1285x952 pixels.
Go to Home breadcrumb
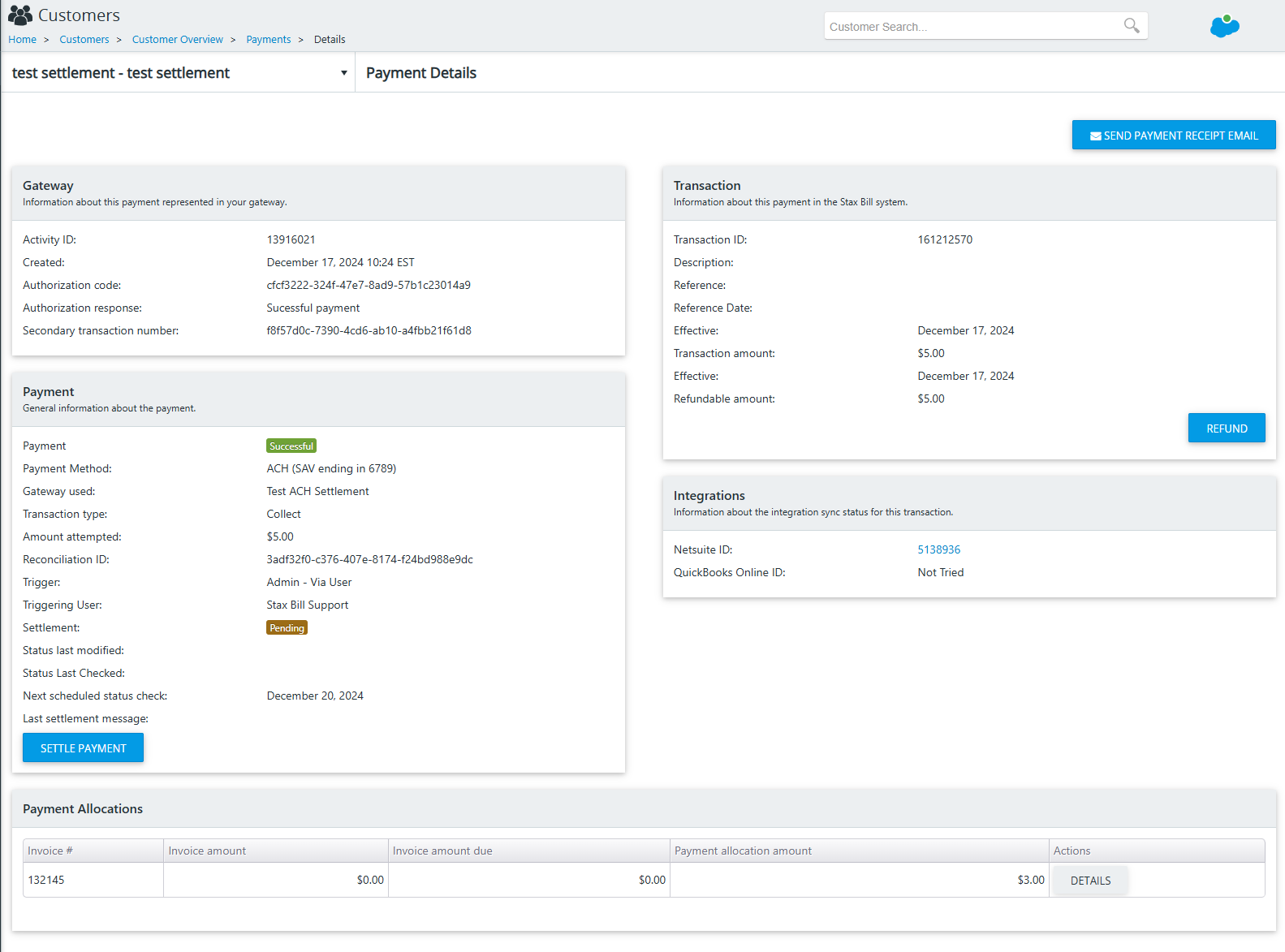coord(23,40)
